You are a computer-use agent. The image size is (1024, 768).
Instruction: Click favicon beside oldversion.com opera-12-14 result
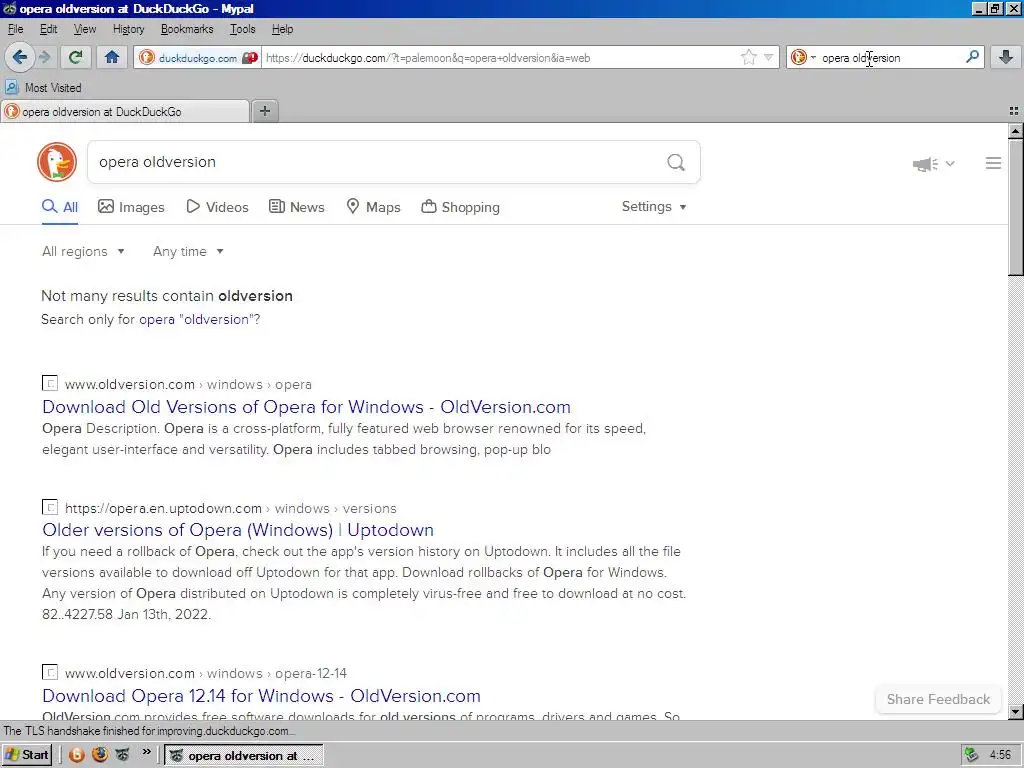pyautogui.click(x=50, y=672)
